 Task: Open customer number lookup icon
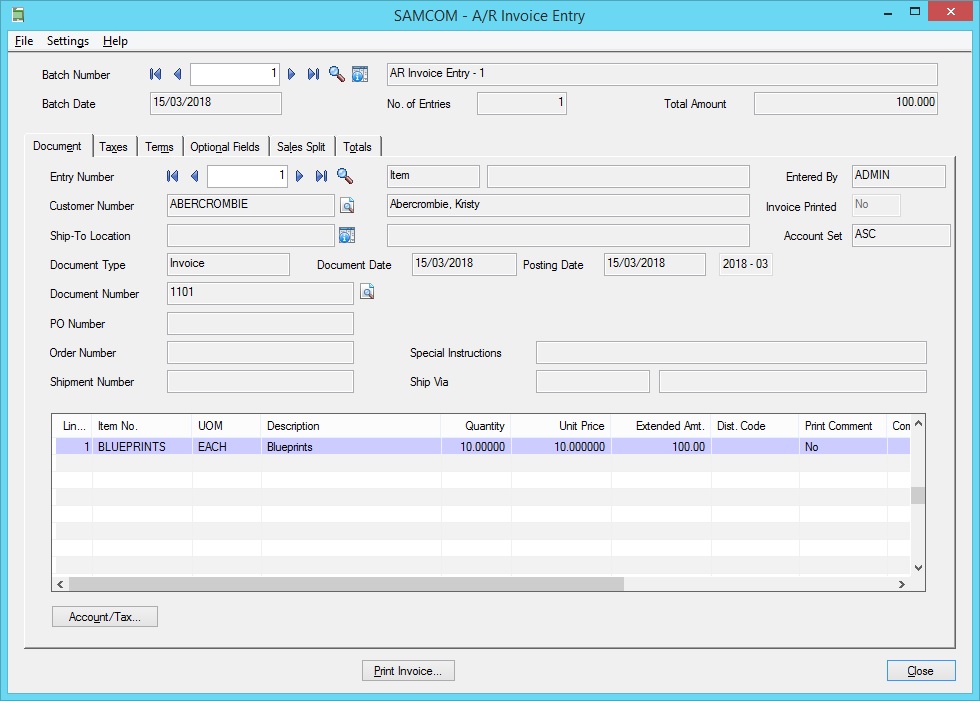(x=347, y=205)
